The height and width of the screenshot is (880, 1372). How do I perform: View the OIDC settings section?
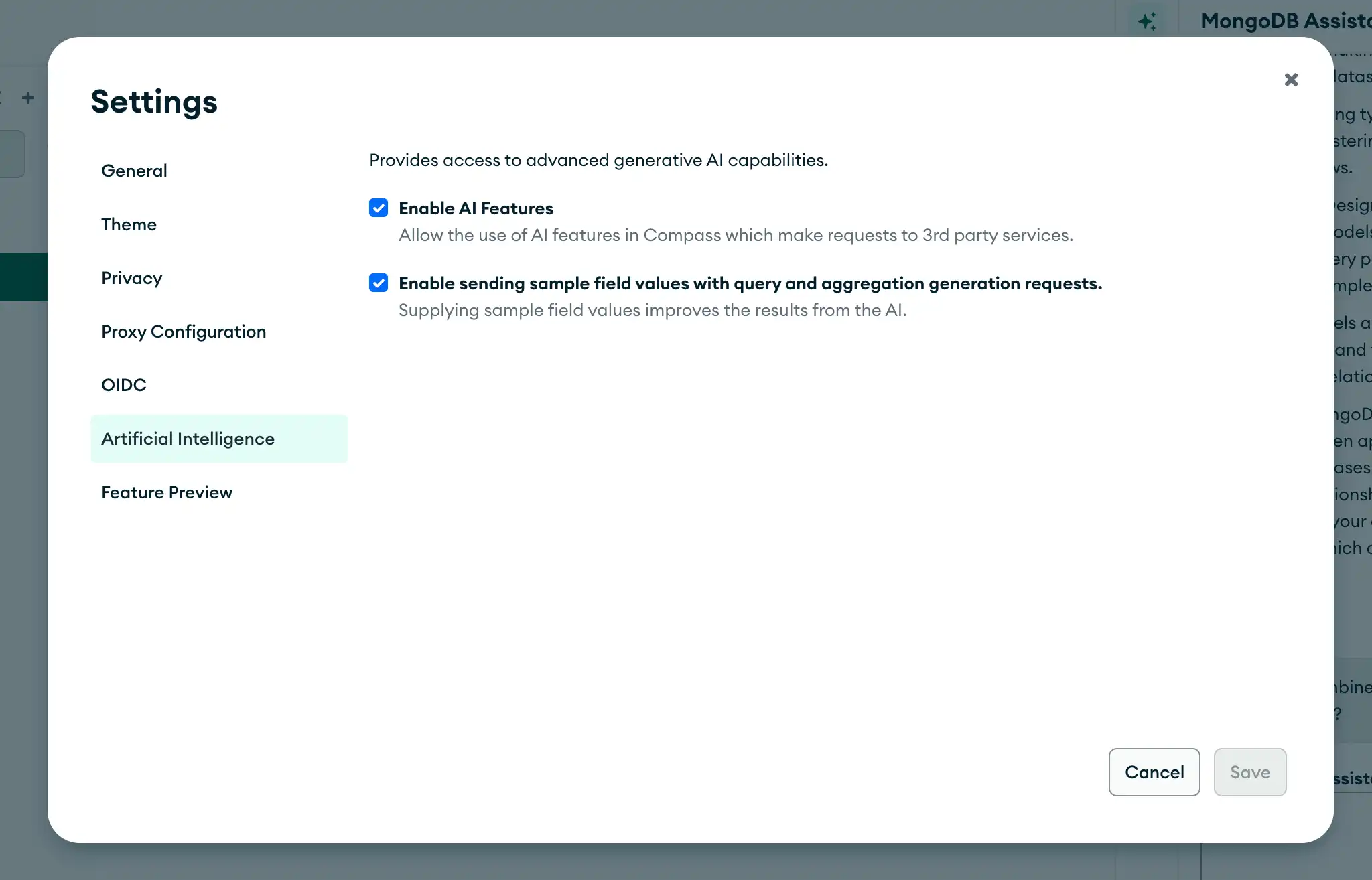[x=124, y=384]
